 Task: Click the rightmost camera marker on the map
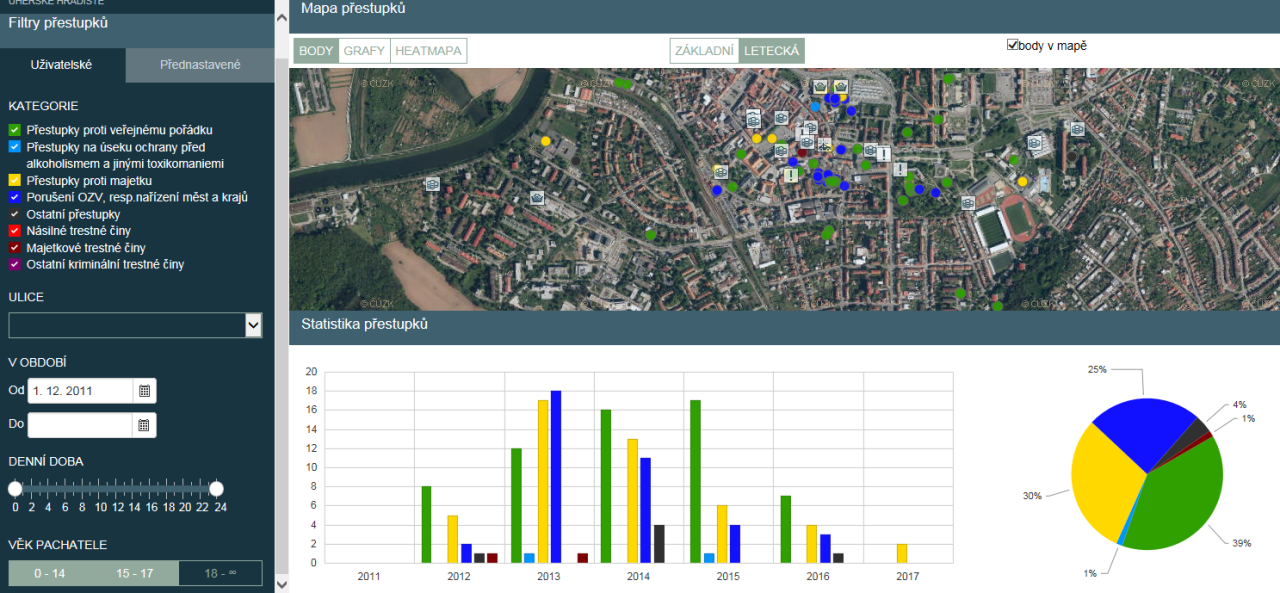click(x=1077, y=129)
